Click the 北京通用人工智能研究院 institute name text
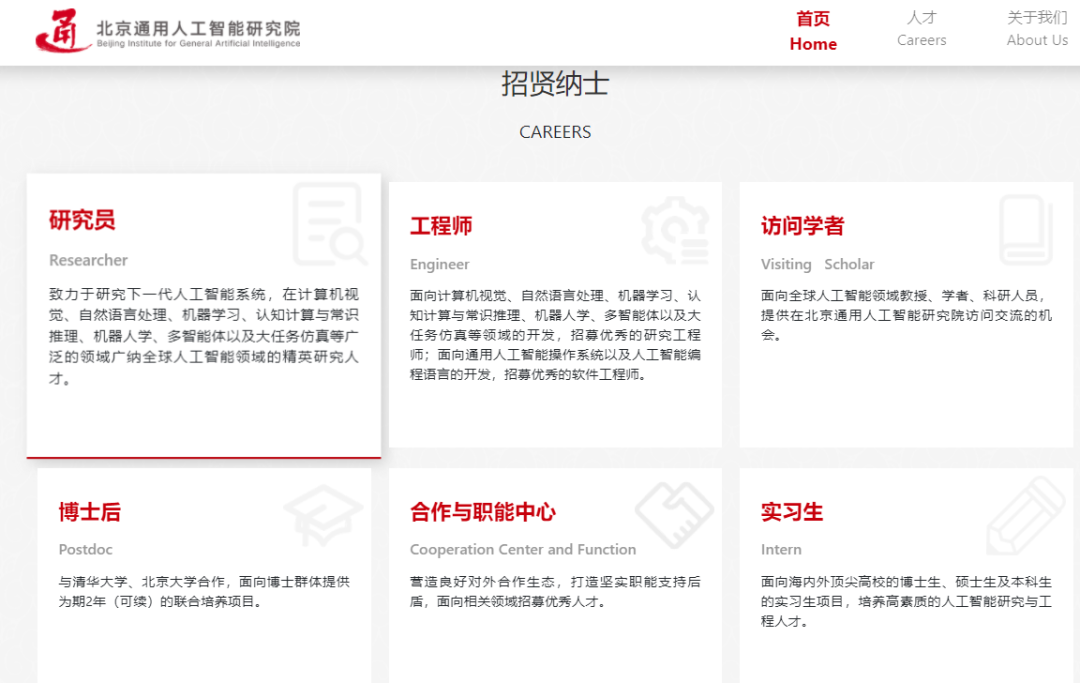 click(198, 29)
